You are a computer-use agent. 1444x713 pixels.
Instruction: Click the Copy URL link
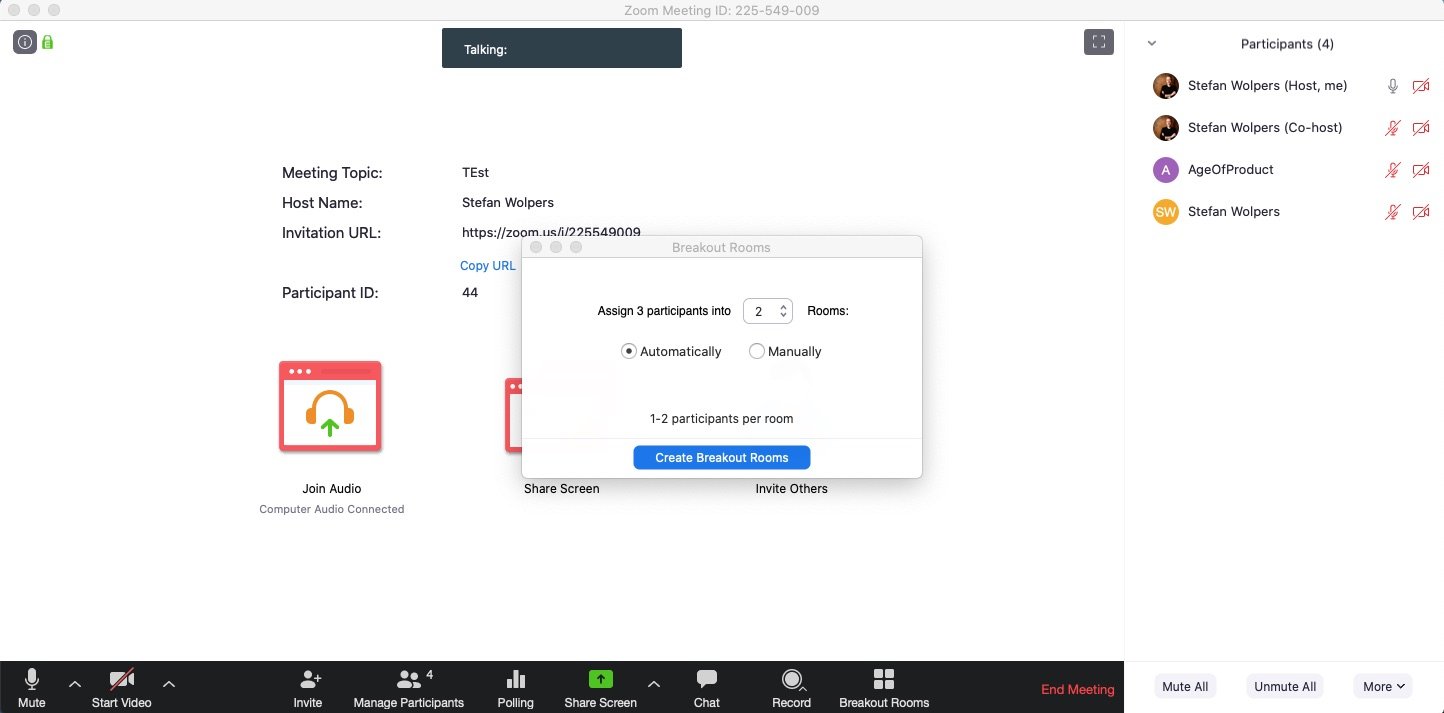tap(488, 266)
